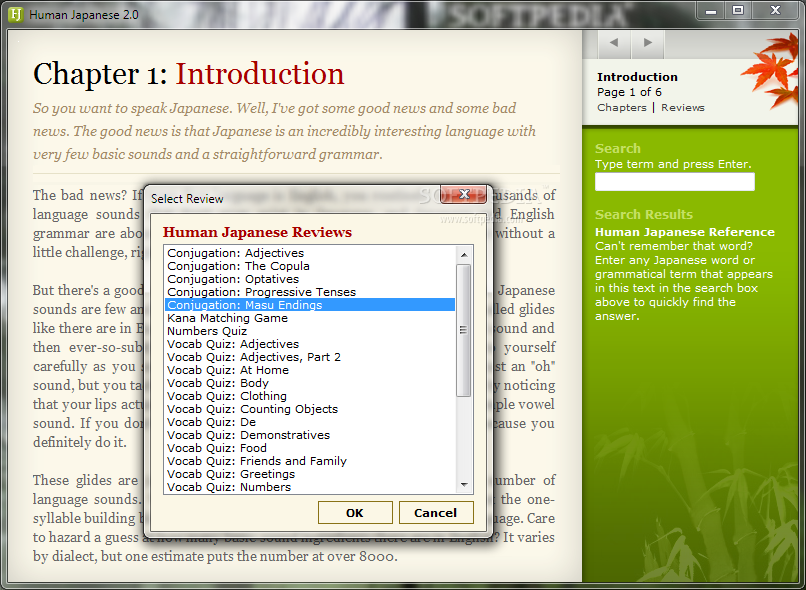Image resolution: width=806 pixels, height=590 pixels.
Task: Click the review list scrollbar thumb
Action: point(464,330)
